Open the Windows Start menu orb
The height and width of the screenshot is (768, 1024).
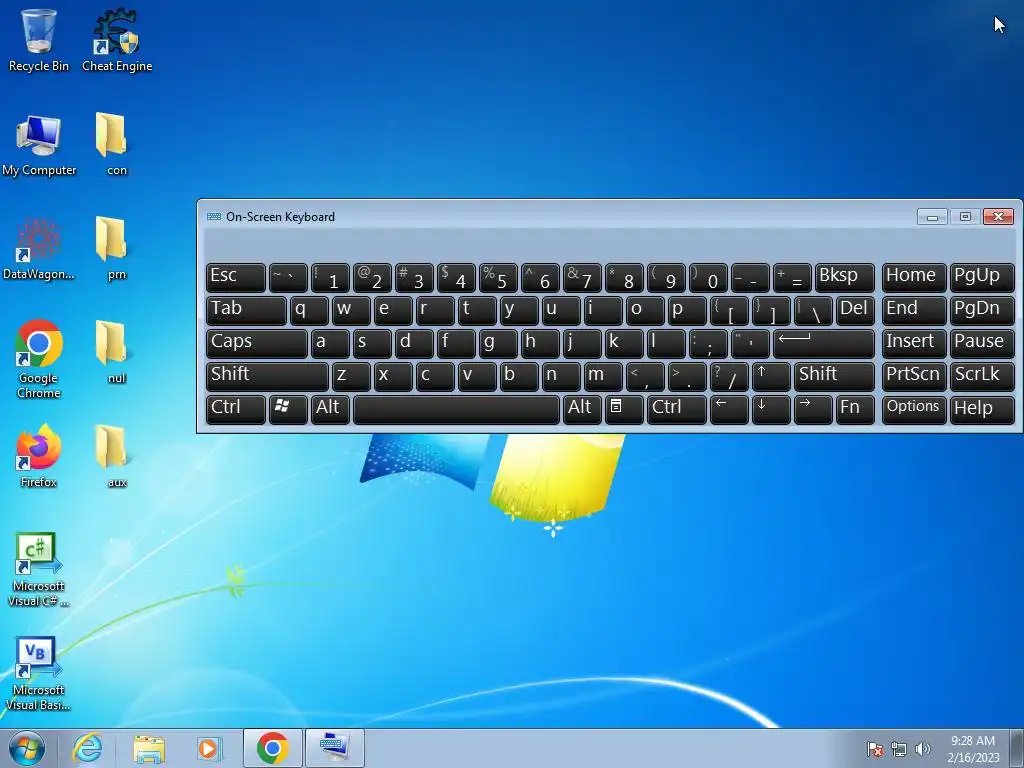(26, 748)
